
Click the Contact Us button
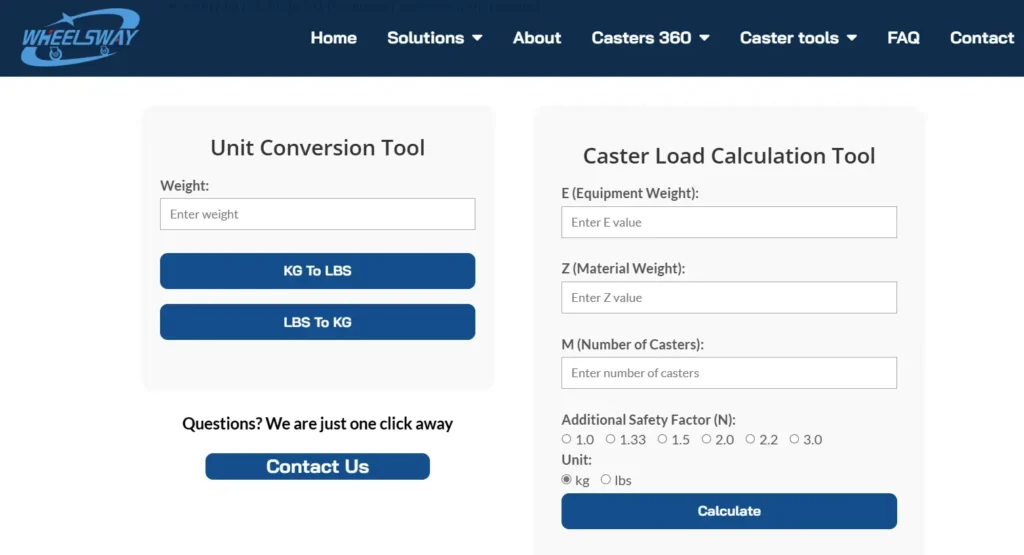click(x=317, y=466)
